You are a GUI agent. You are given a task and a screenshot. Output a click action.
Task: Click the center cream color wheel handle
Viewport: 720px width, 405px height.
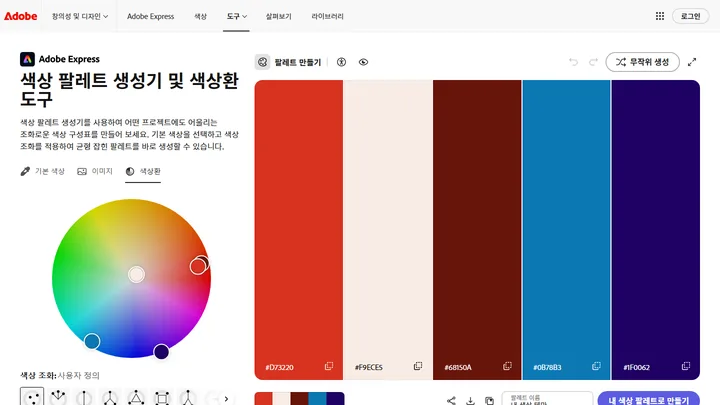point(136,275)
